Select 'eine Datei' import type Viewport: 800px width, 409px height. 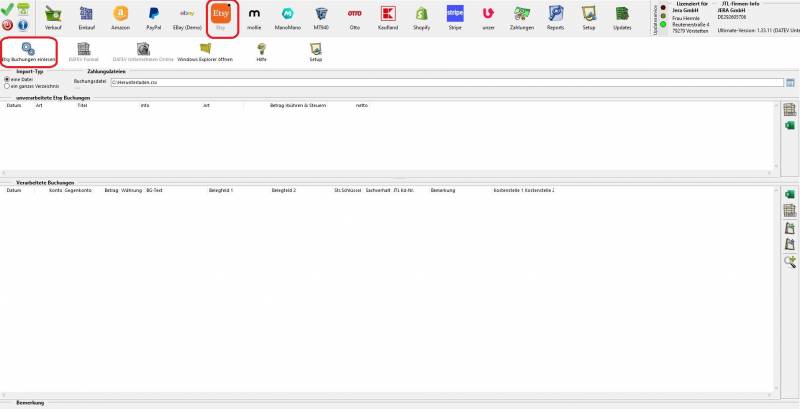coord(8,79)
